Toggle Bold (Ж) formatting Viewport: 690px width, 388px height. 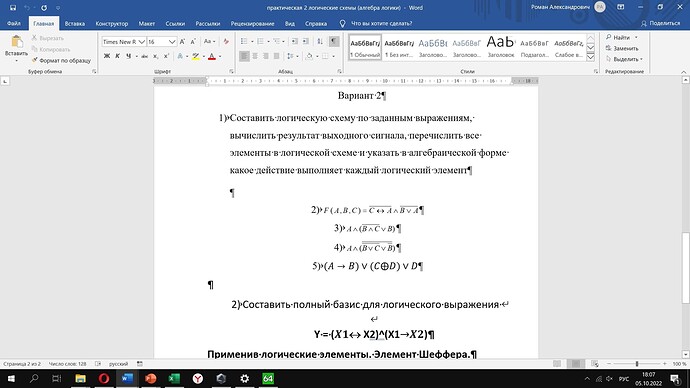pos(106,56)
